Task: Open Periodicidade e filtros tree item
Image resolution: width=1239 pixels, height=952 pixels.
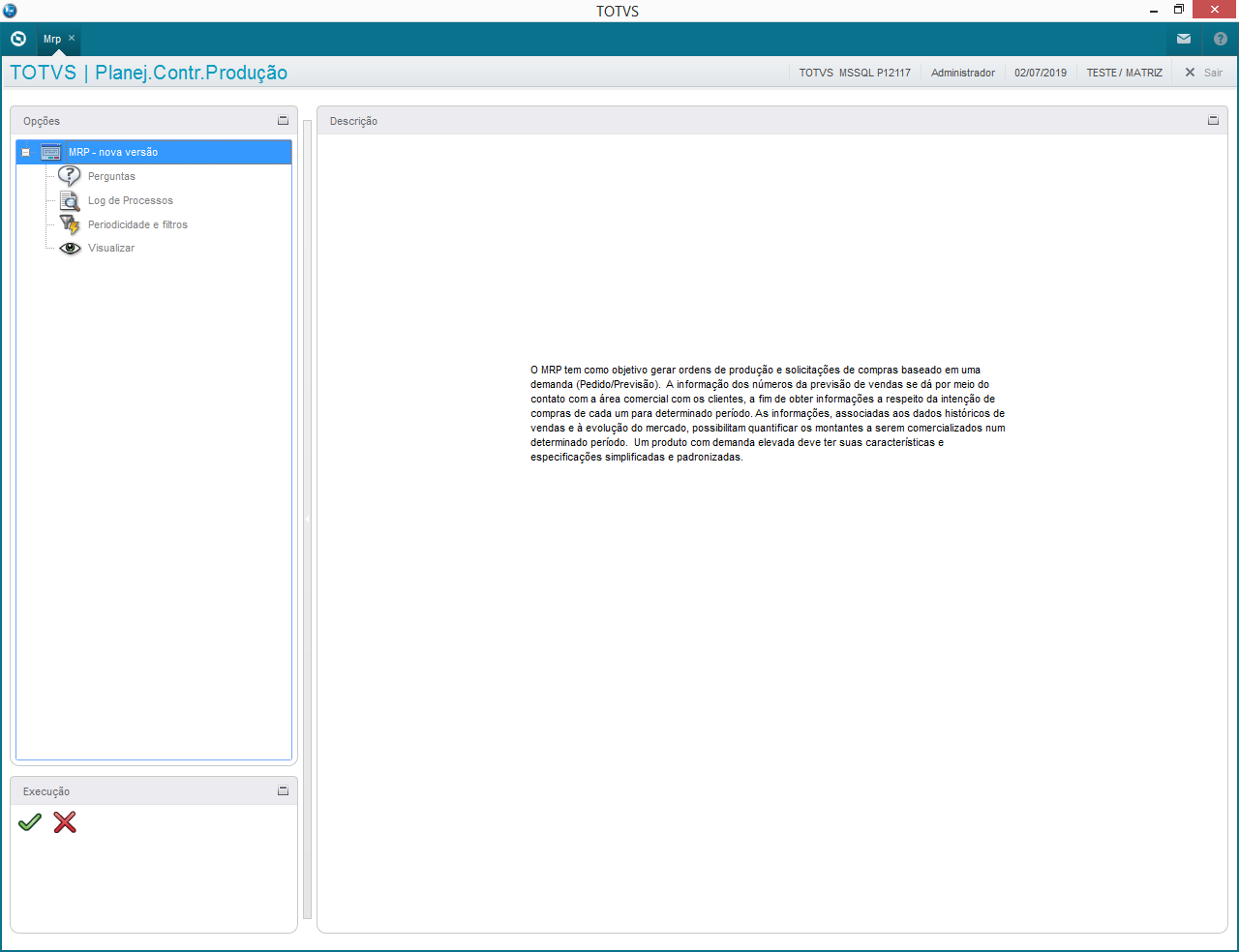Action: (137, 224)
